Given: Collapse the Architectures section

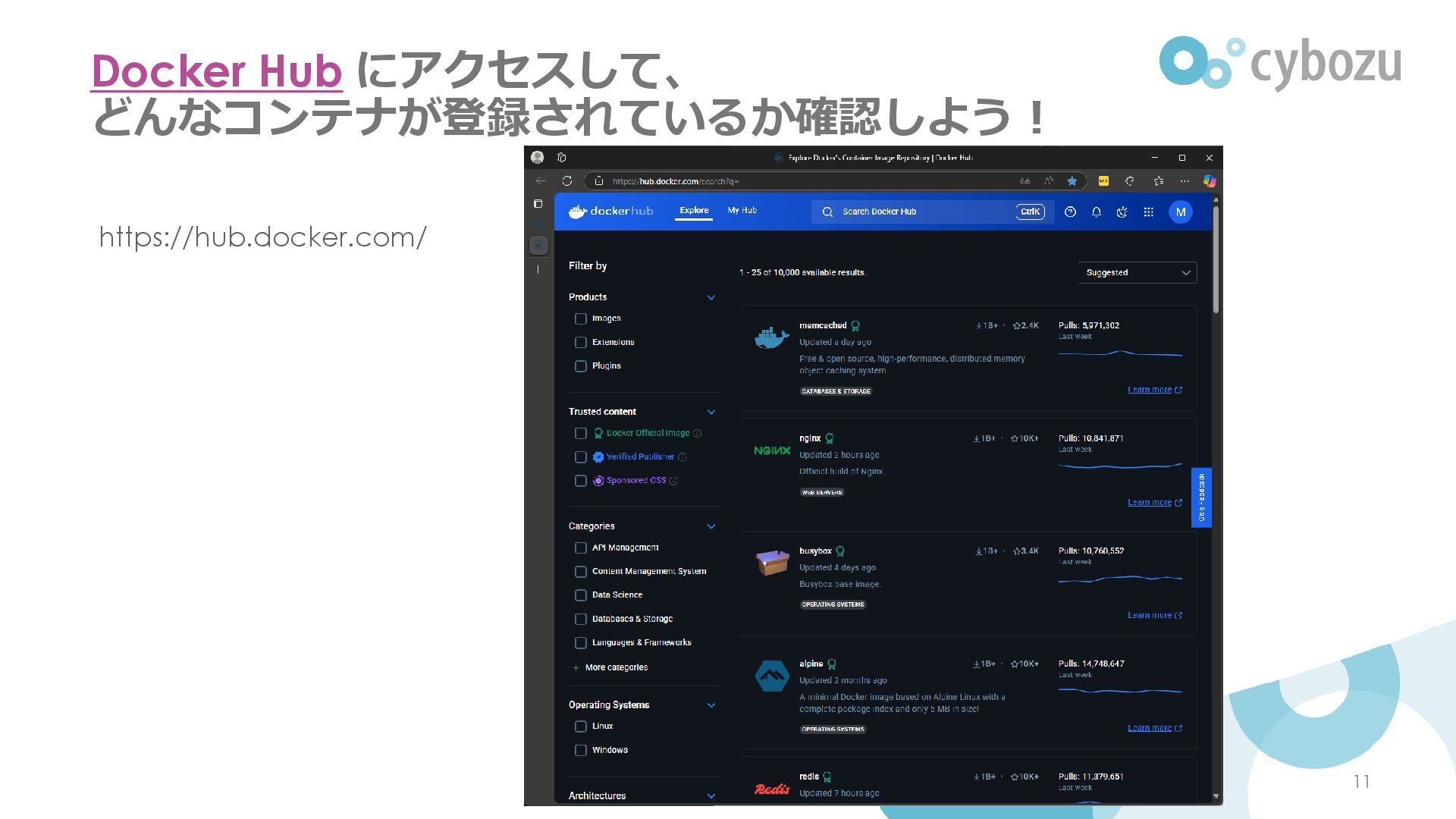Looking at the screenshot, I should 711,796.
